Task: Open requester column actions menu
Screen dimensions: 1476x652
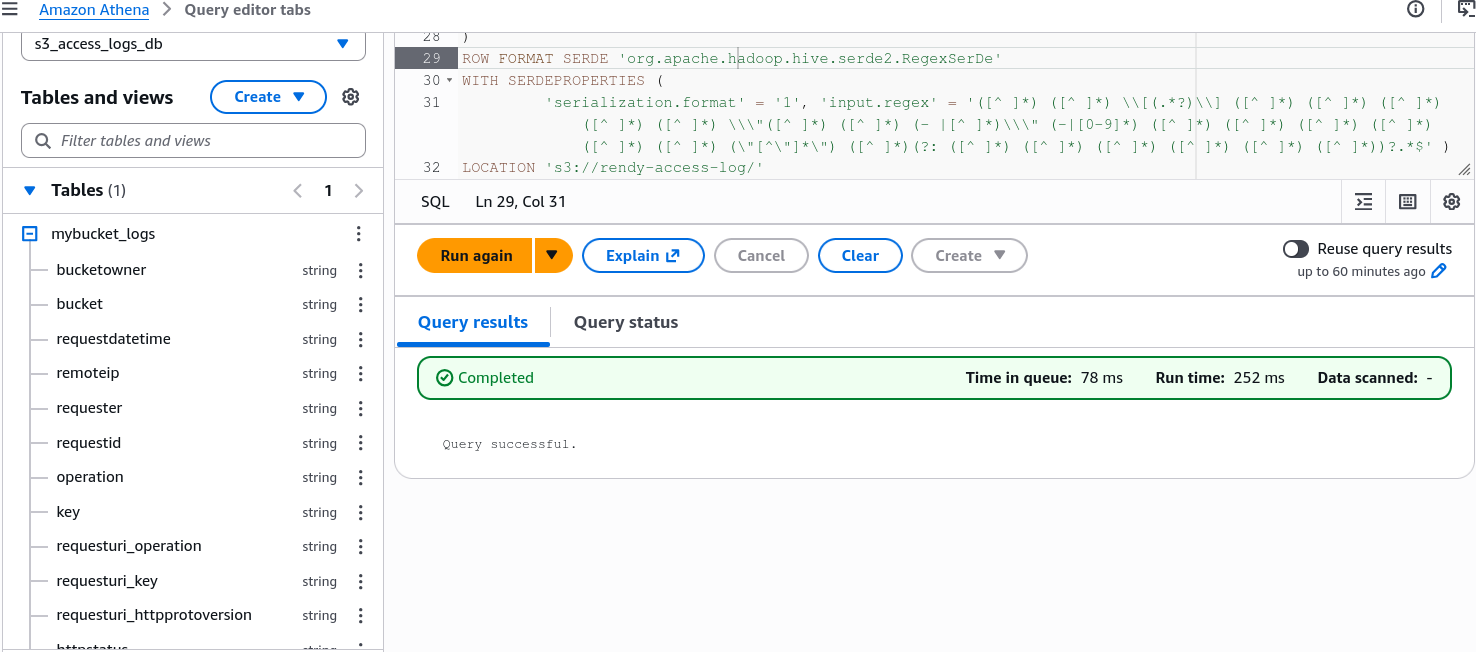Action: pyautogui.click(x=361, y=409)
